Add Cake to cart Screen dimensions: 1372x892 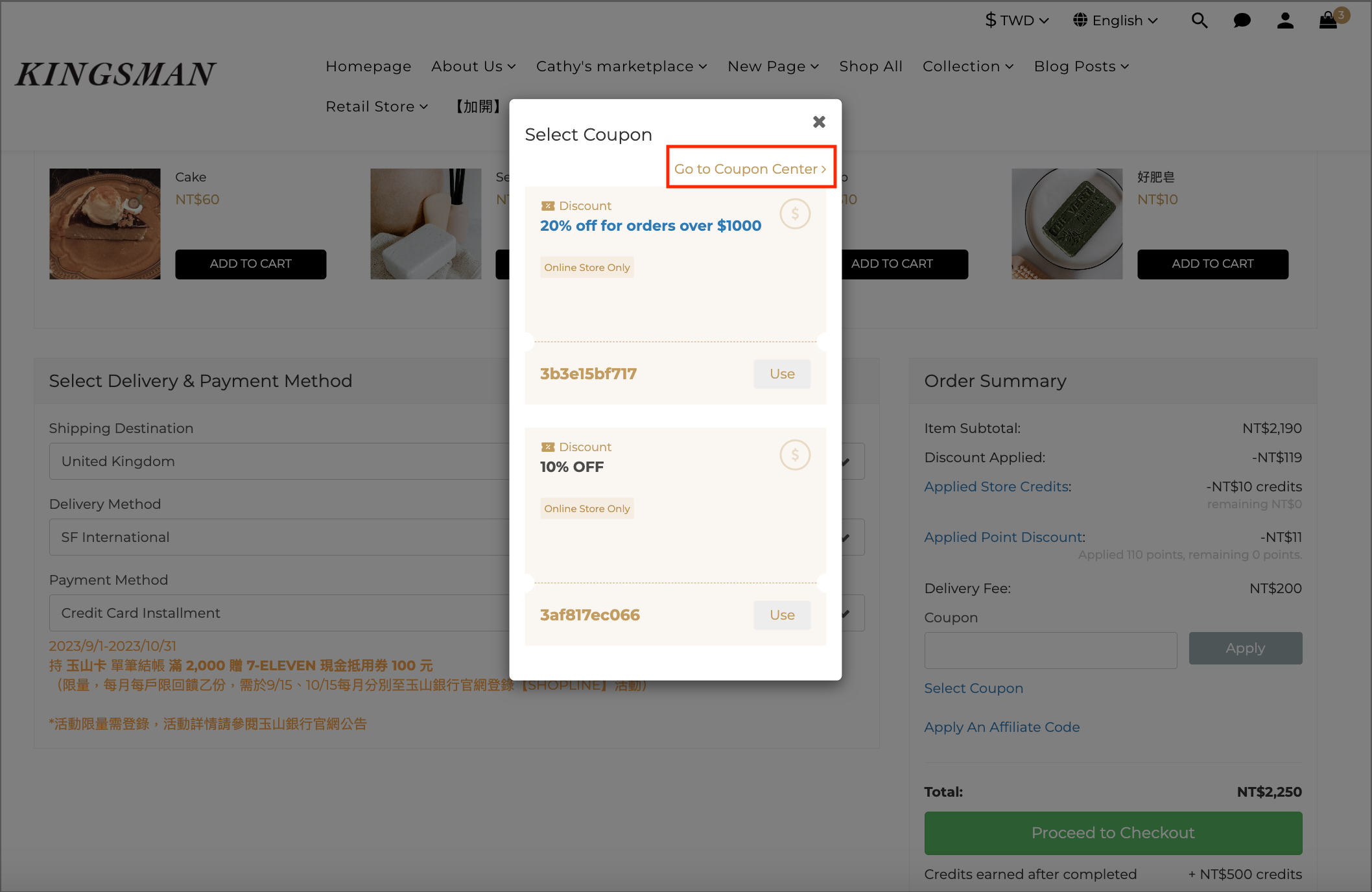[x=251, y=264]
